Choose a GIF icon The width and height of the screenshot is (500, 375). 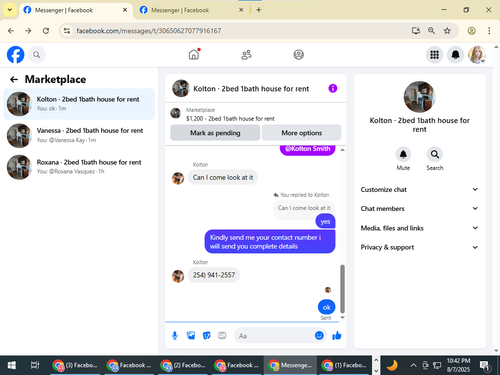(x=222, y=335)
